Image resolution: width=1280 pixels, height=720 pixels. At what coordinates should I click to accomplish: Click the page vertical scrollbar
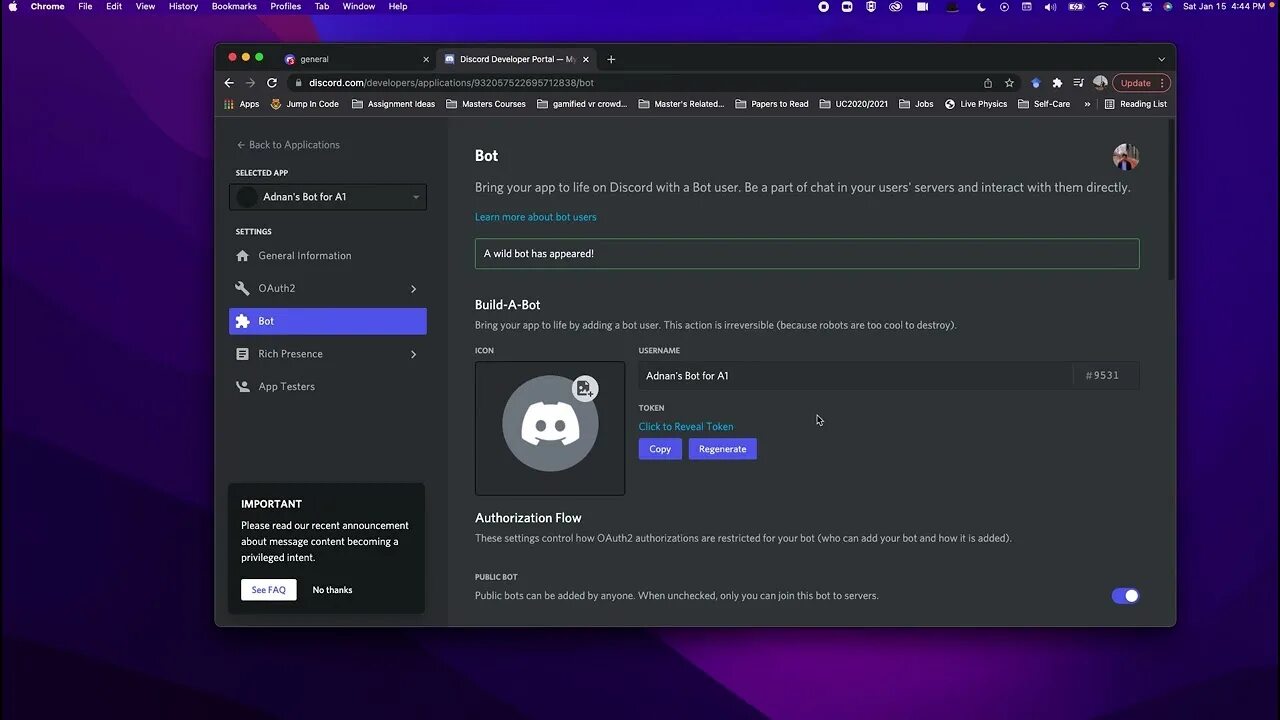pyautogui.click(x=1171, y=200)
